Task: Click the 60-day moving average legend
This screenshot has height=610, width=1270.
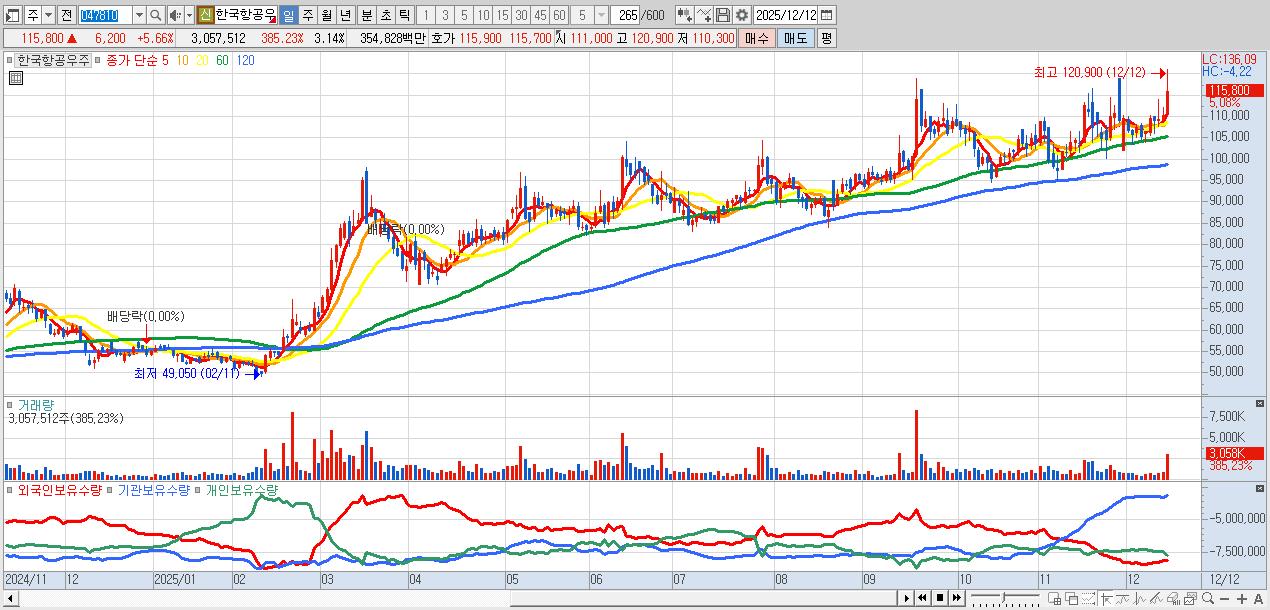Action: (221, 60)
